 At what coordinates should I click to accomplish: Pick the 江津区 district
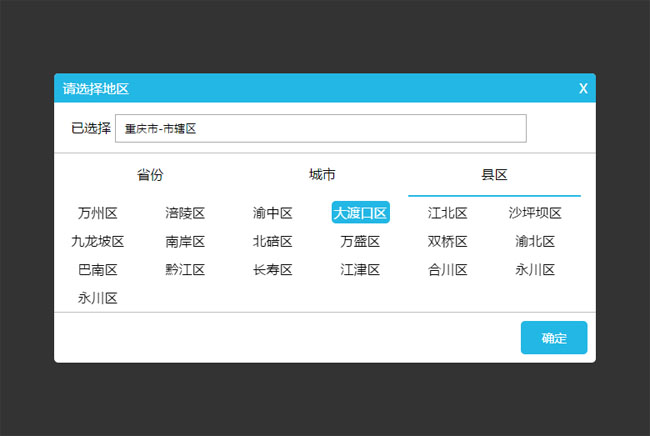click(x=360, y=269)
